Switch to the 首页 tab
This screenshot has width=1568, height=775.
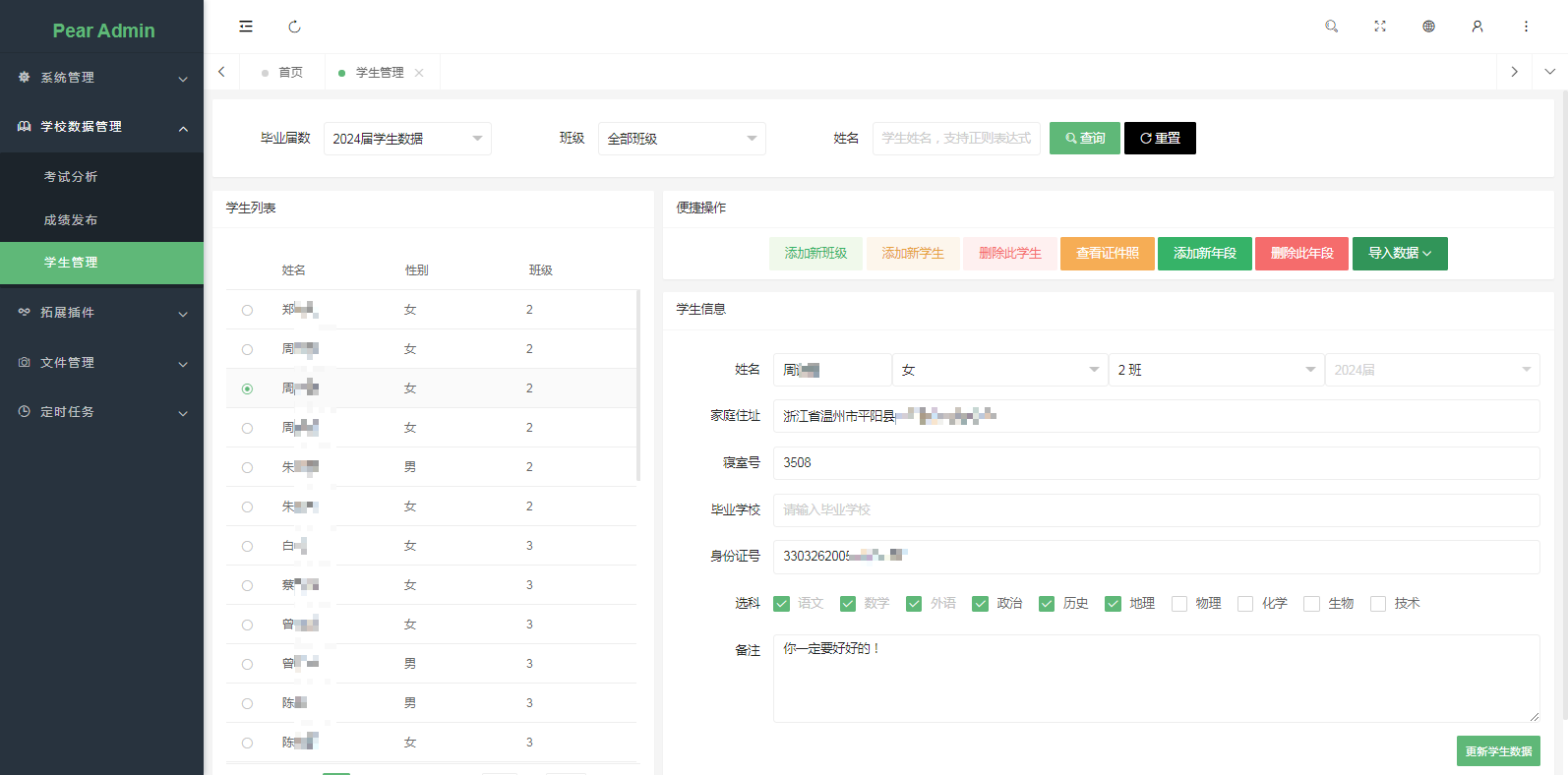coord(282,73)
